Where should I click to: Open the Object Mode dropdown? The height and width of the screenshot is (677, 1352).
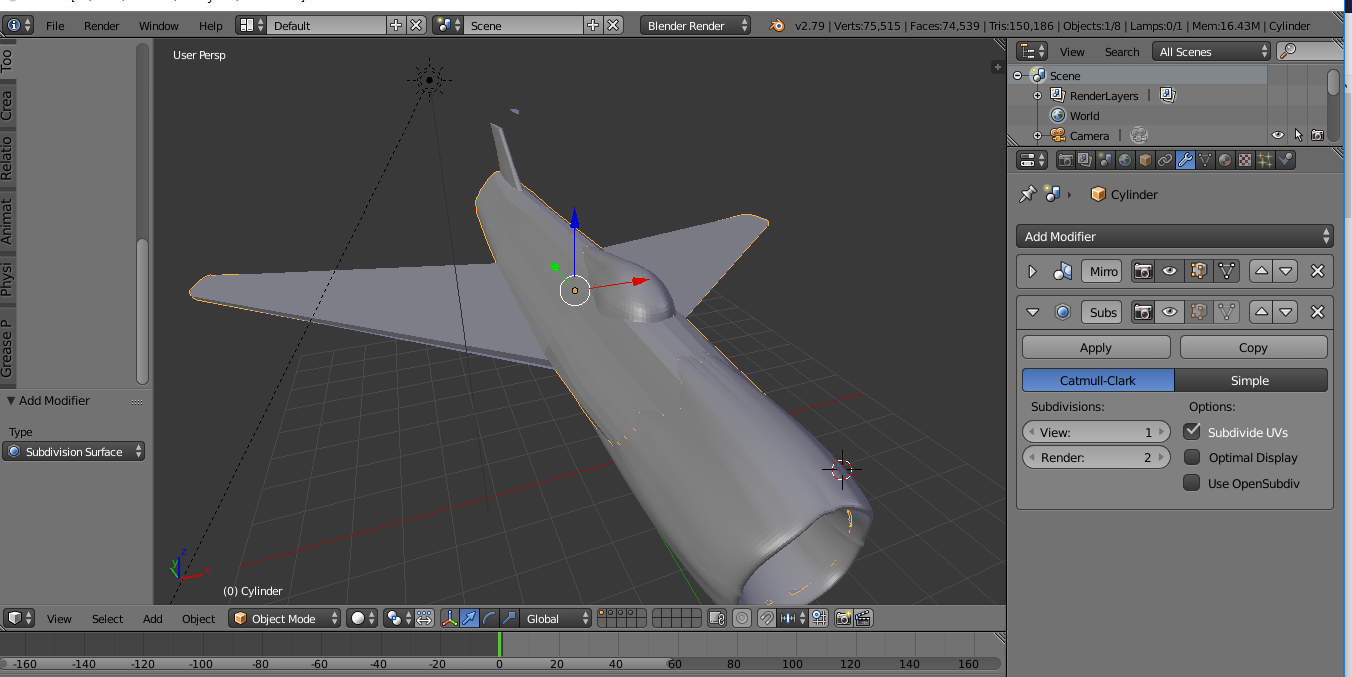pos(284,618)
